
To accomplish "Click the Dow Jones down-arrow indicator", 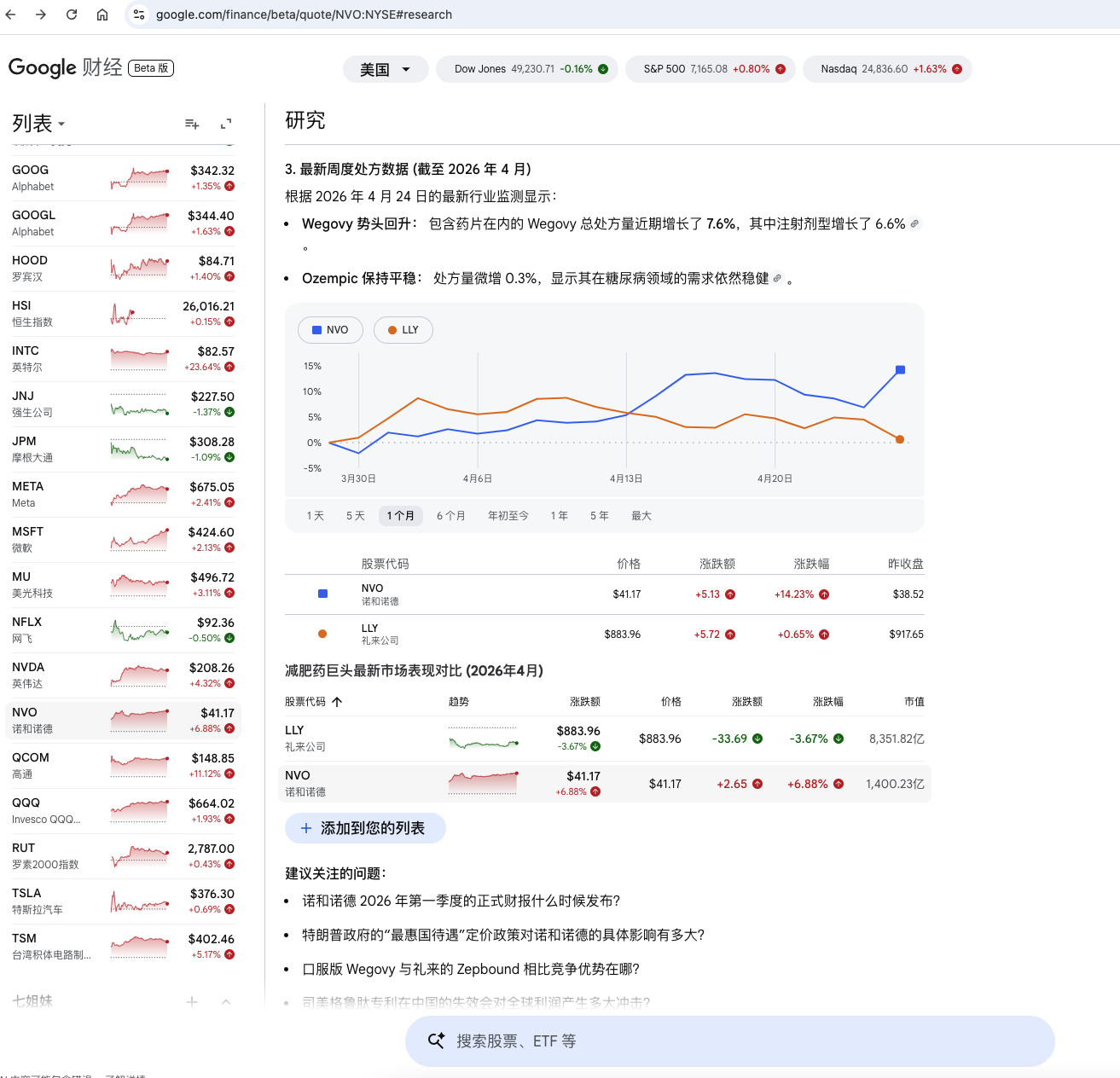I will (x=603, y=69).
